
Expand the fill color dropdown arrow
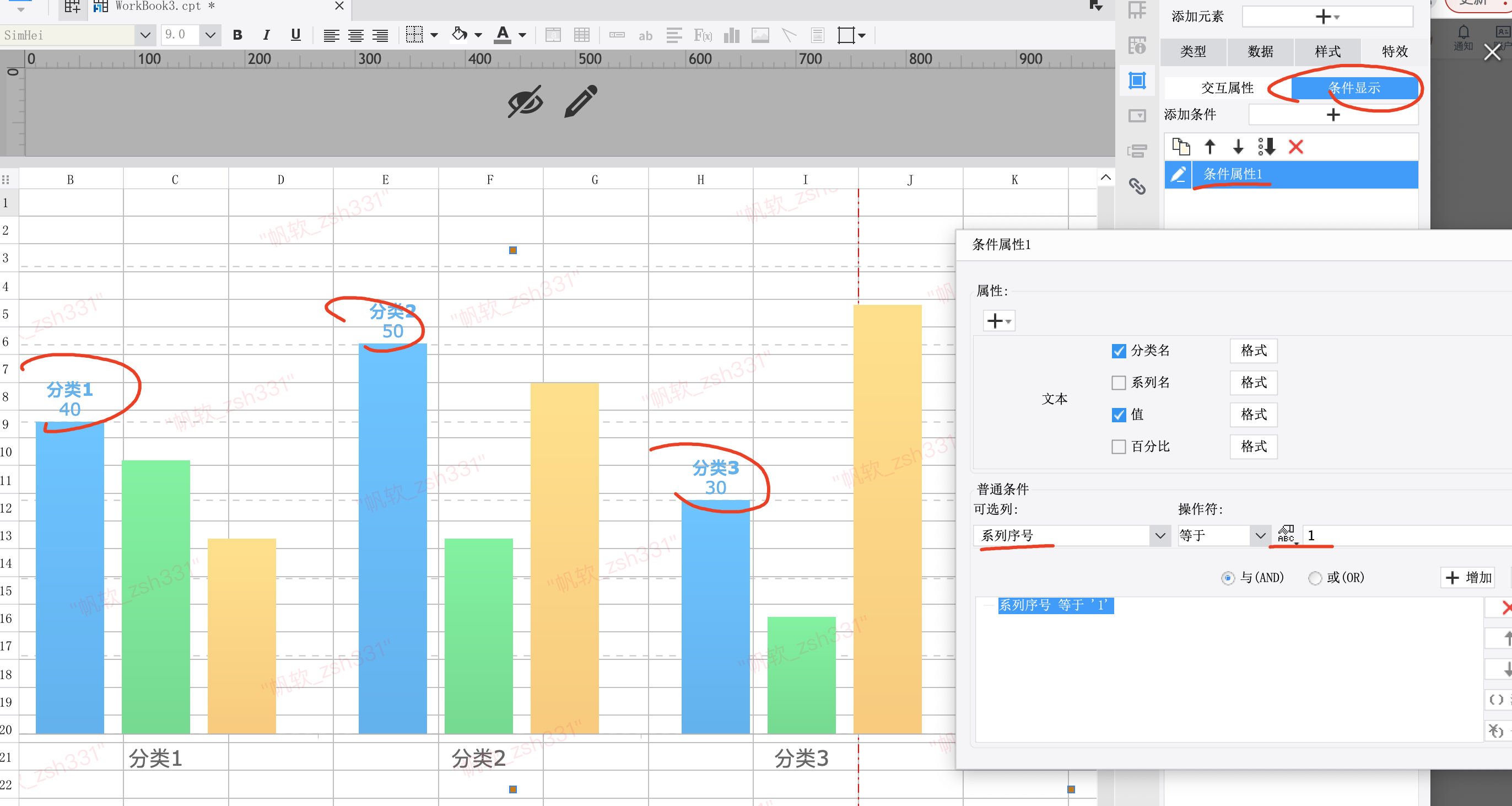click(x=478, y=35)
